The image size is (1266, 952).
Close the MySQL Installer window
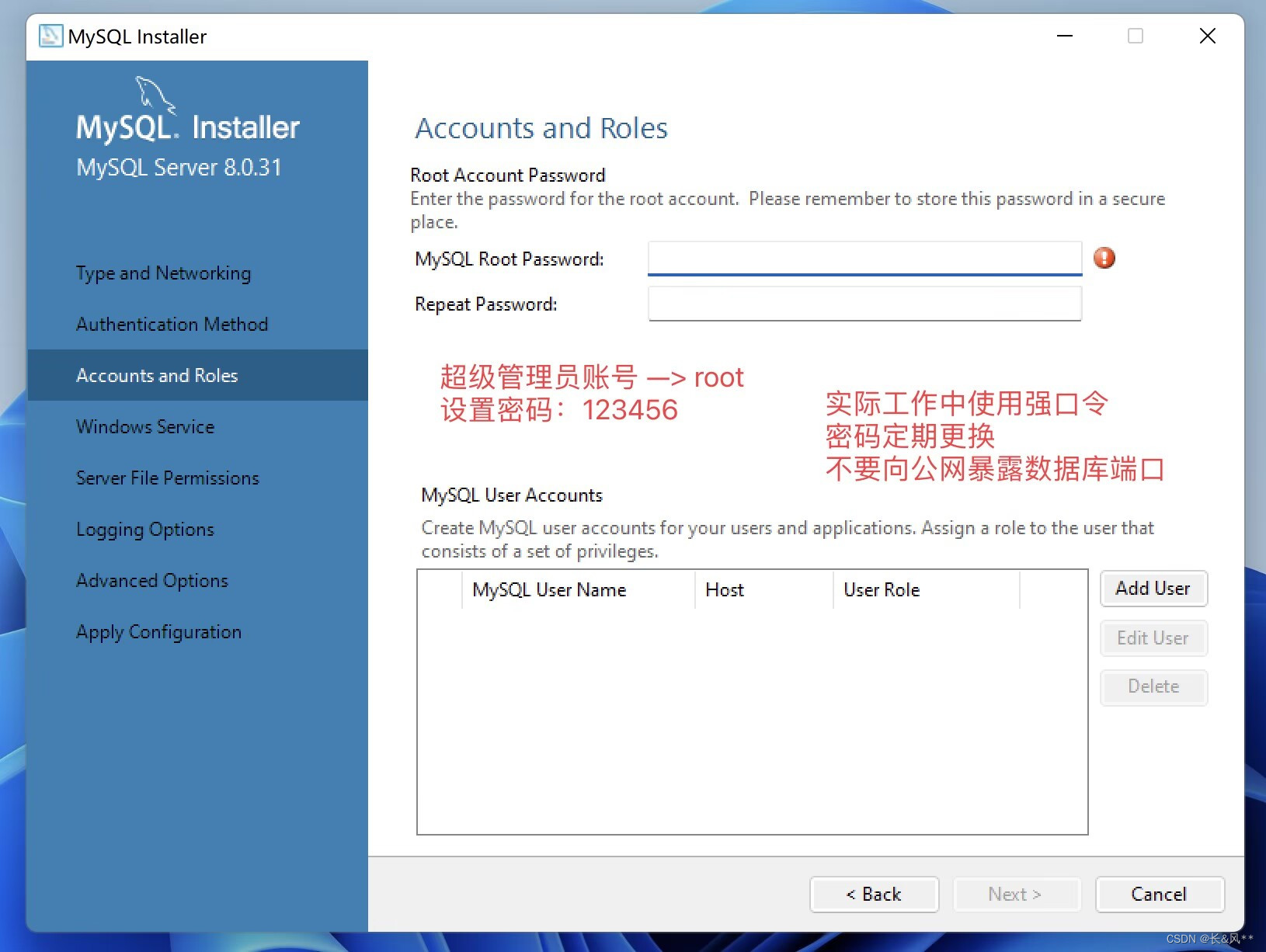click(1208, 36)
